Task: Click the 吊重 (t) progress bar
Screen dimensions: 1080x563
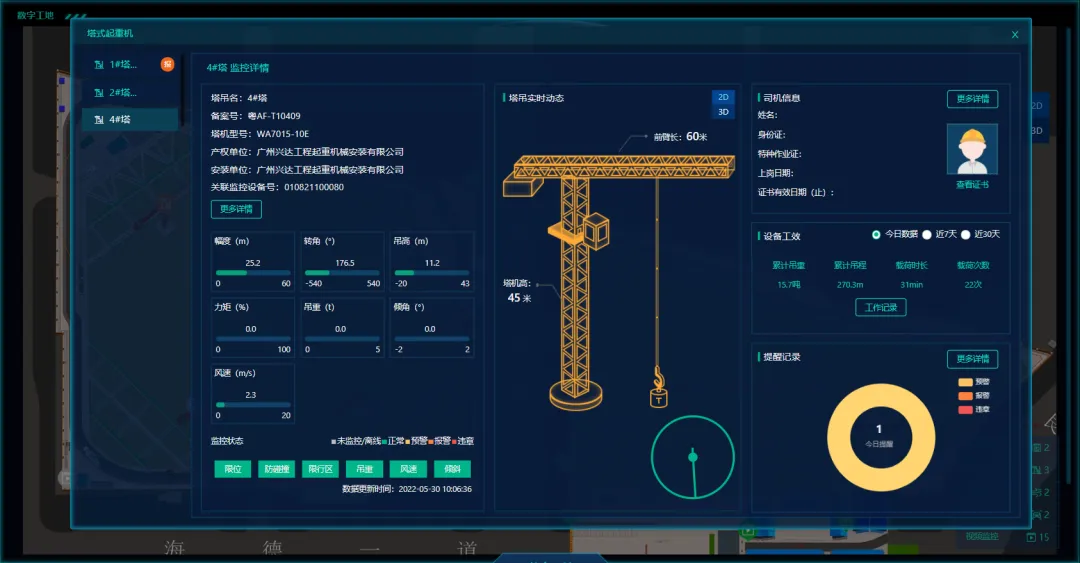Action: pos(342,339)
